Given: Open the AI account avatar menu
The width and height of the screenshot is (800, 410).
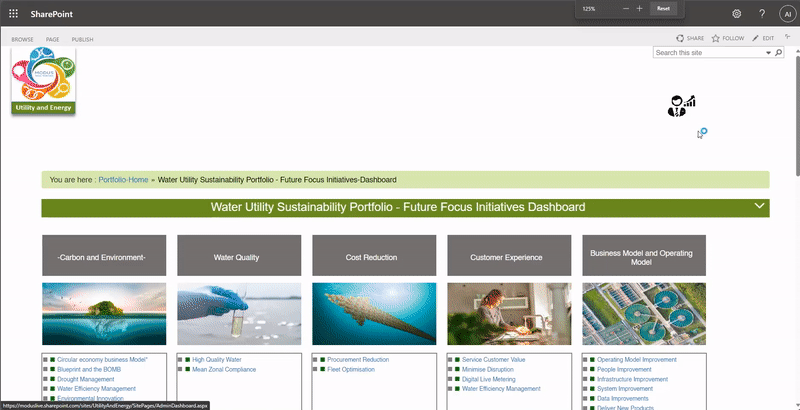Looking at the screenshot, I should (x=787, y=14).
